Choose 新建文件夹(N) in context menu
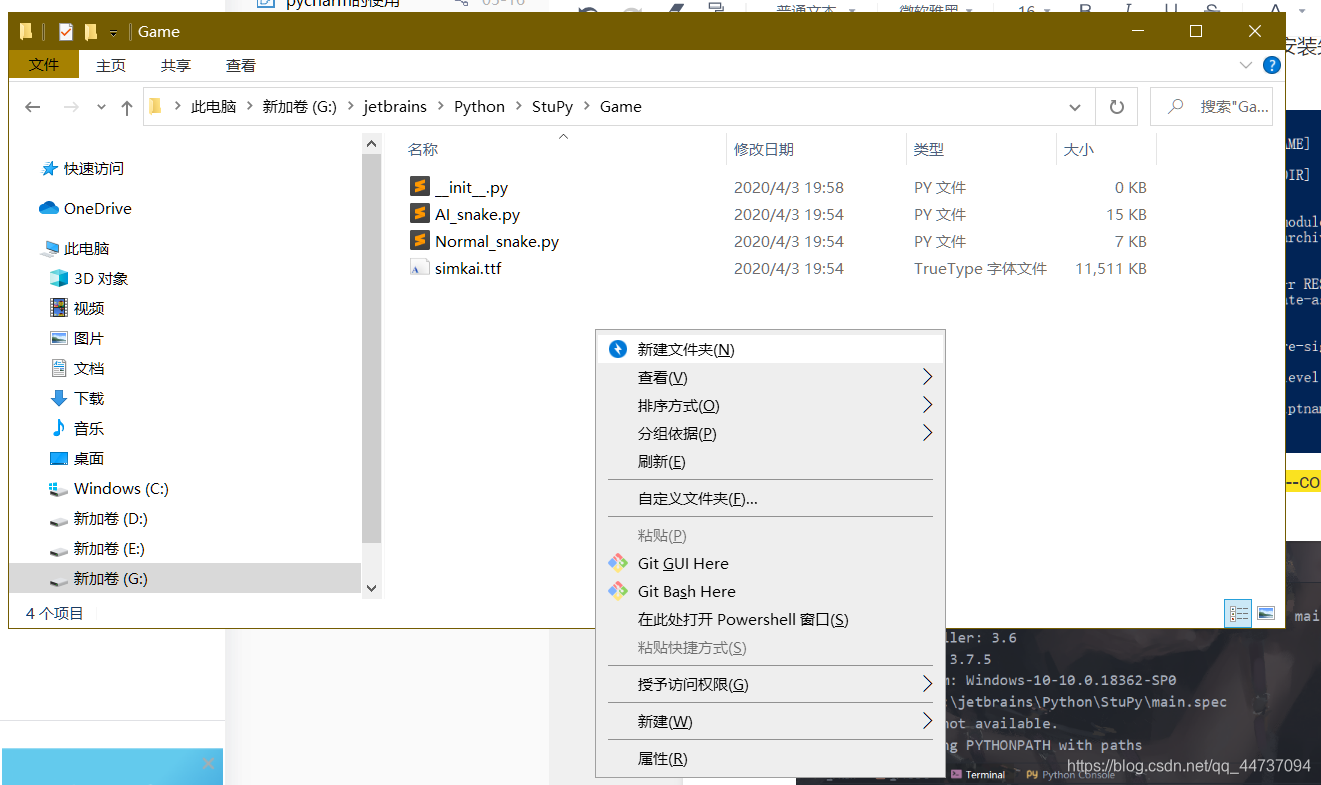 [x=770, y=349]
